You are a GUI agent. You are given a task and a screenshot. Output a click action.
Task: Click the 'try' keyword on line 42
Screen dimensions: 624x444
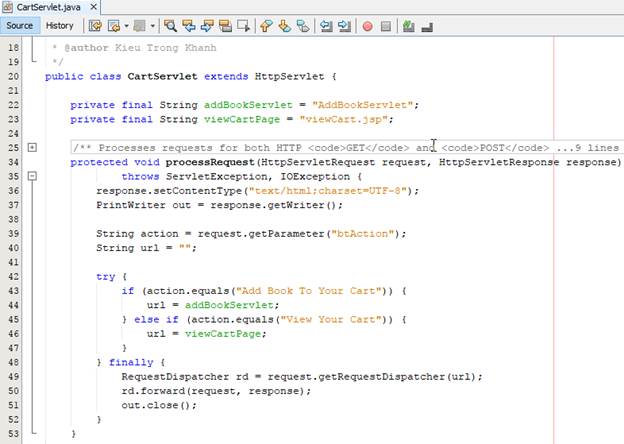[105, 277]
